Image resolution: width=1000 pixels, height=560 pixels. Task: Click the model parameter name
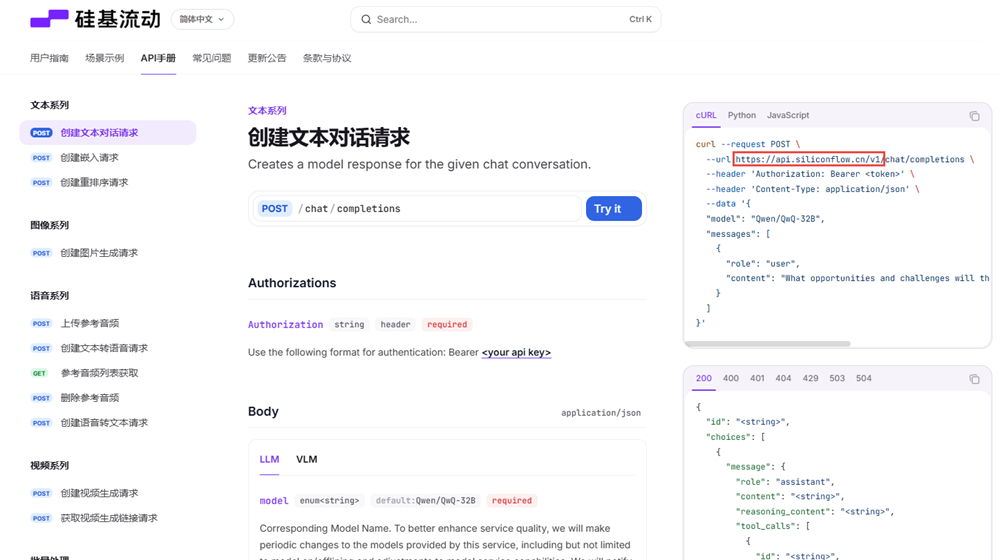coord(274,501)
